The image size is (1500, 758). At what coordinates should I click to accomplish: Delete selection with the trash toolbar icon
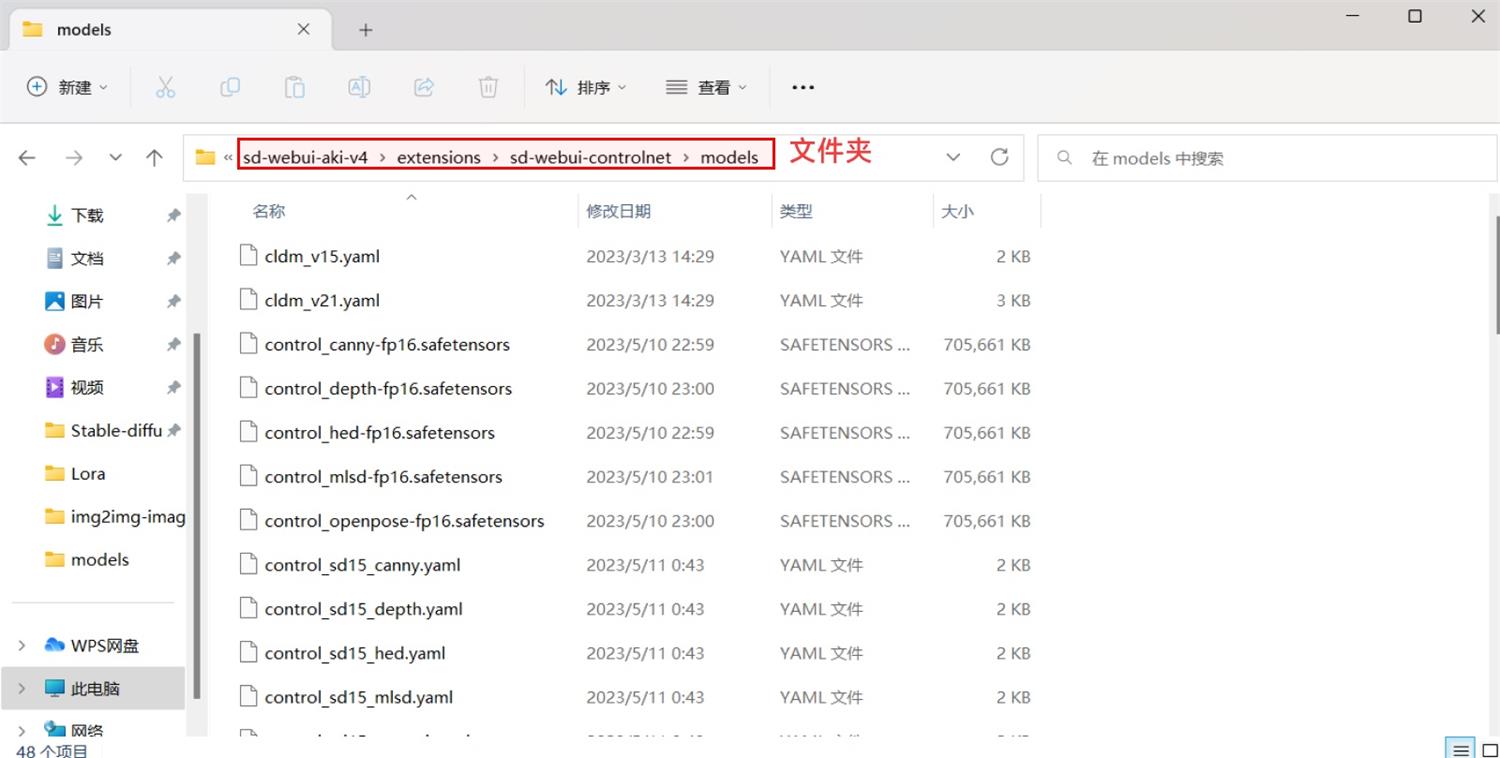click(488, 87)
